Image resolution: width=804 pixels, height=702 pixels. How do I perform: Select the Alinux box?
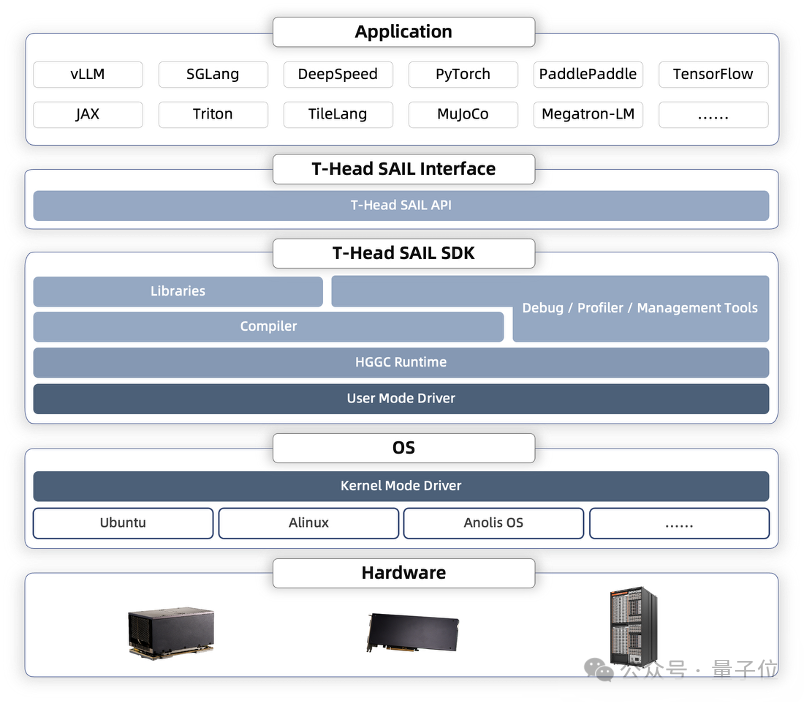309,523
